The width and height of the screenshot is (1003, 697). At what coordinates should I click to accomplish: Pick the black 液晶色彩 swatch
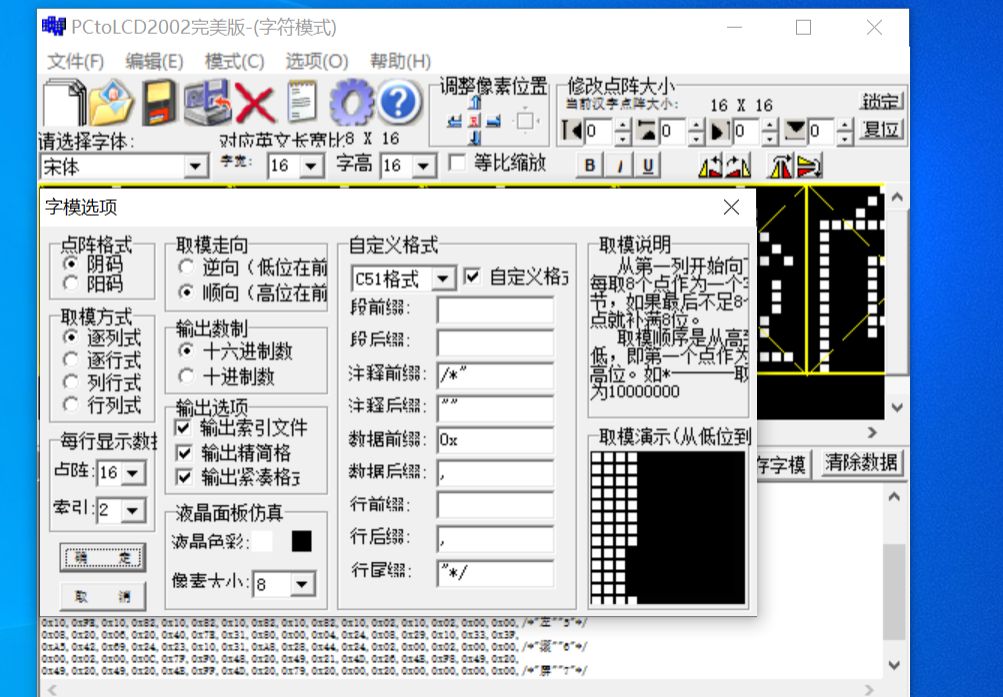pyautogui.click(x=301, y=542)
